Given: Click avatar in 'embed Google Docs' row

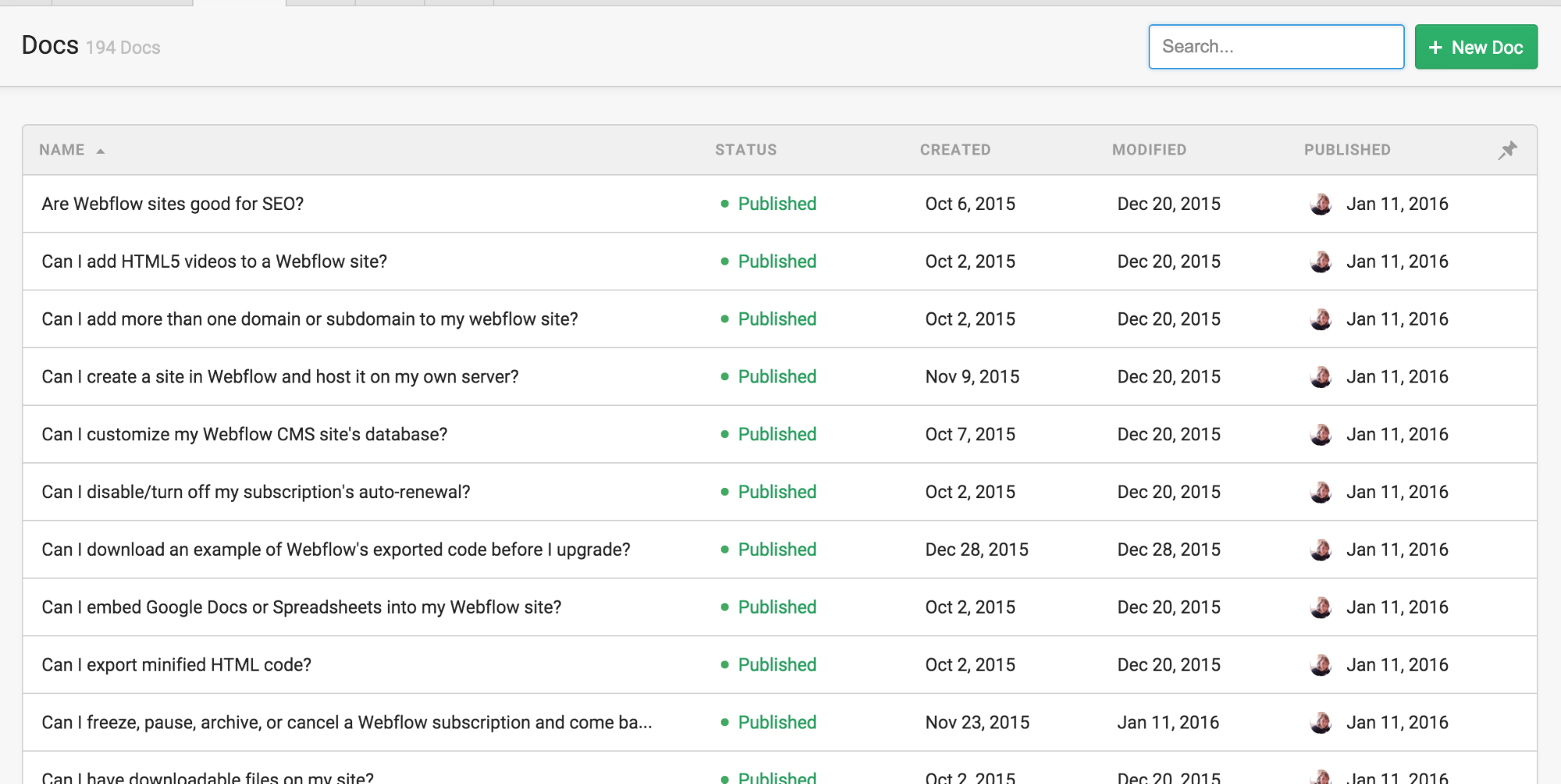Looking at the screenshot, I should click(1320, 608).
